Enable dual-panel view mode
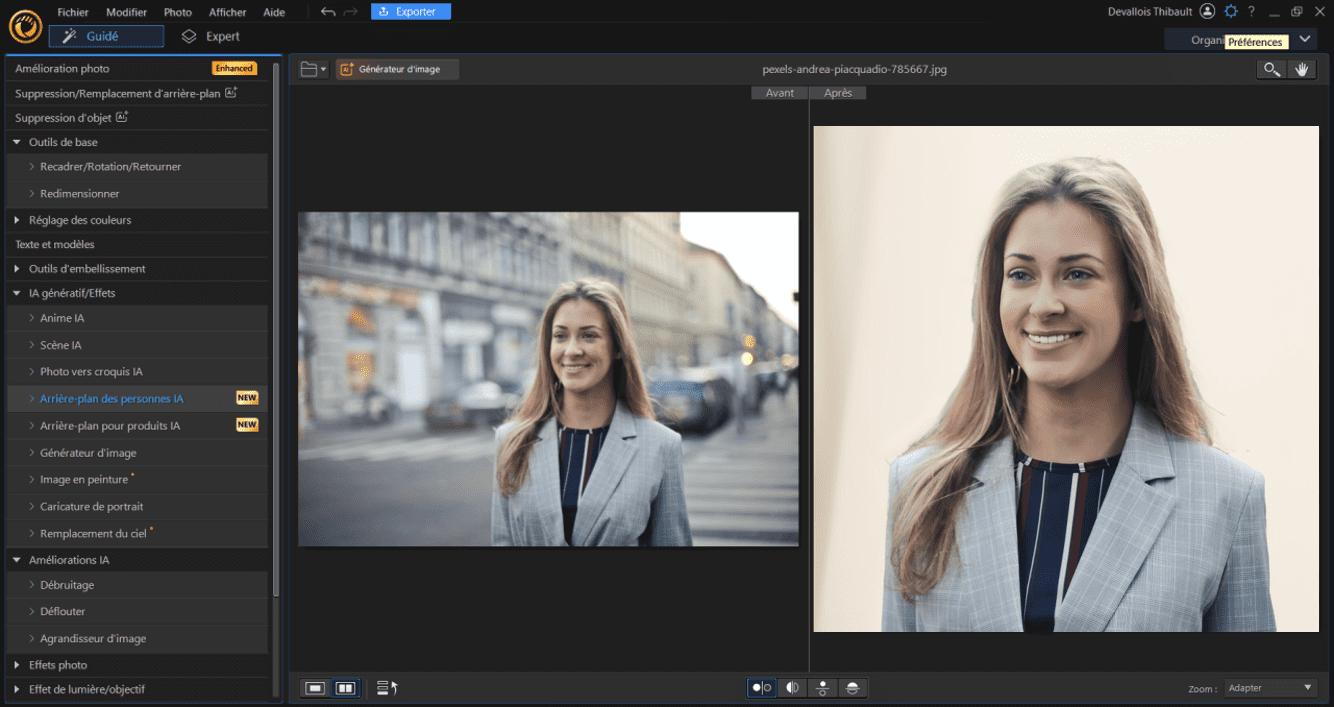This screenshot has height=707, width=1334. point(345,688)
